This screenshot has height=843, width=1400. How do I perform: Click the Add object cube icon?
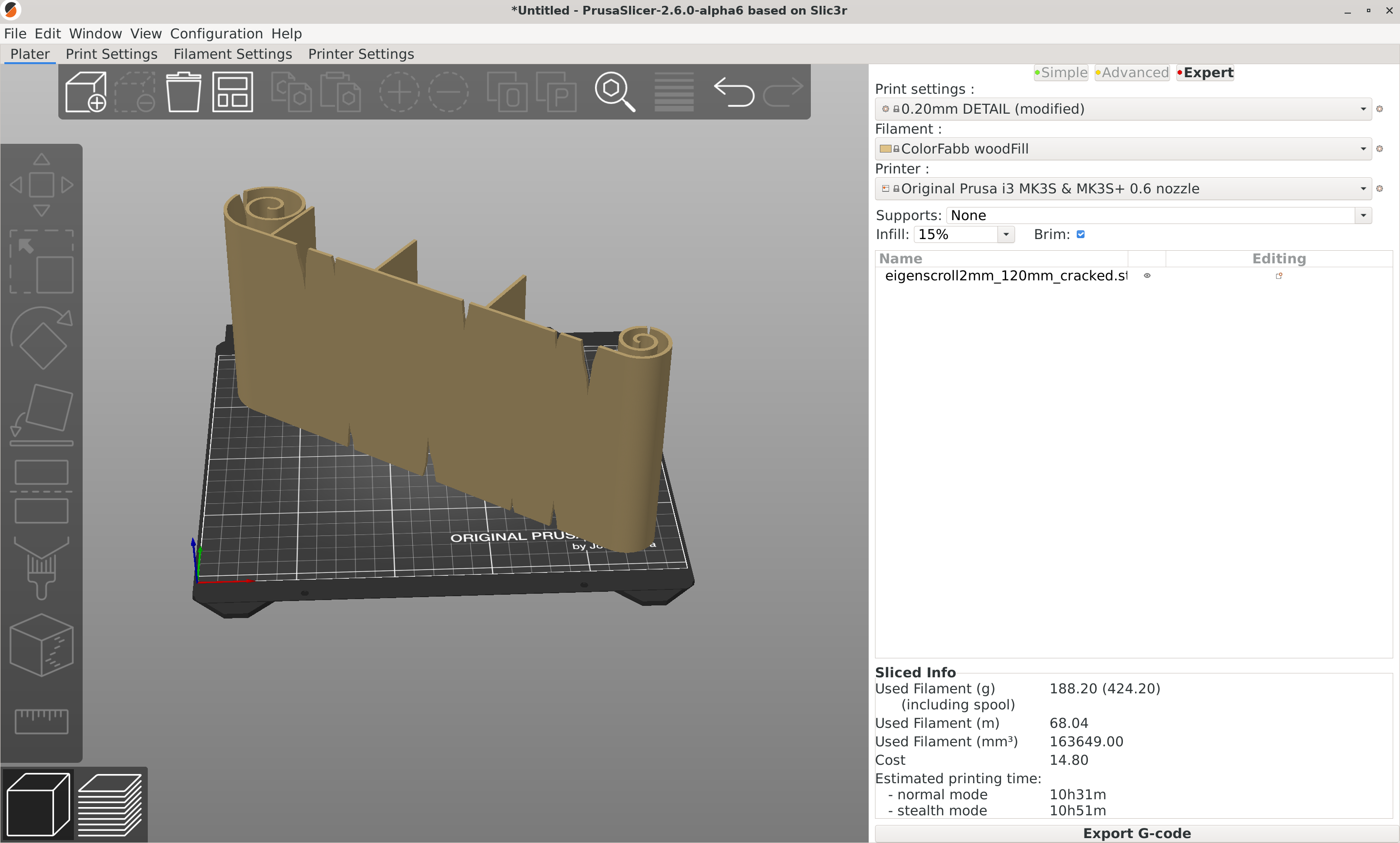point(86,91)
